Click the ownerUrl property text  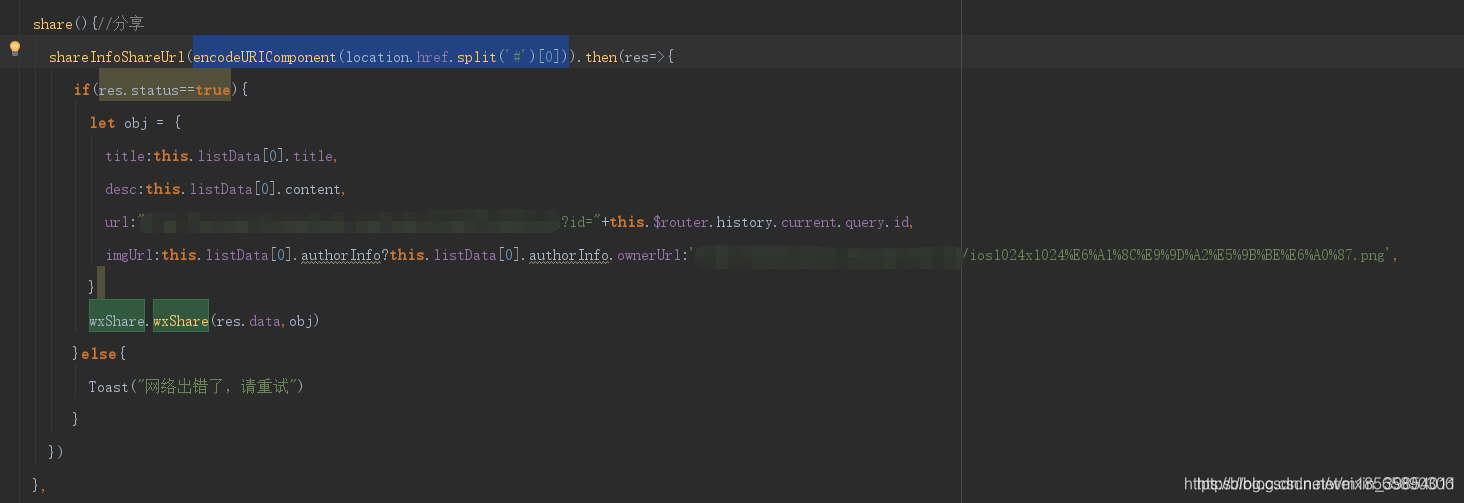pyautogui.click(x=649, y=255)
